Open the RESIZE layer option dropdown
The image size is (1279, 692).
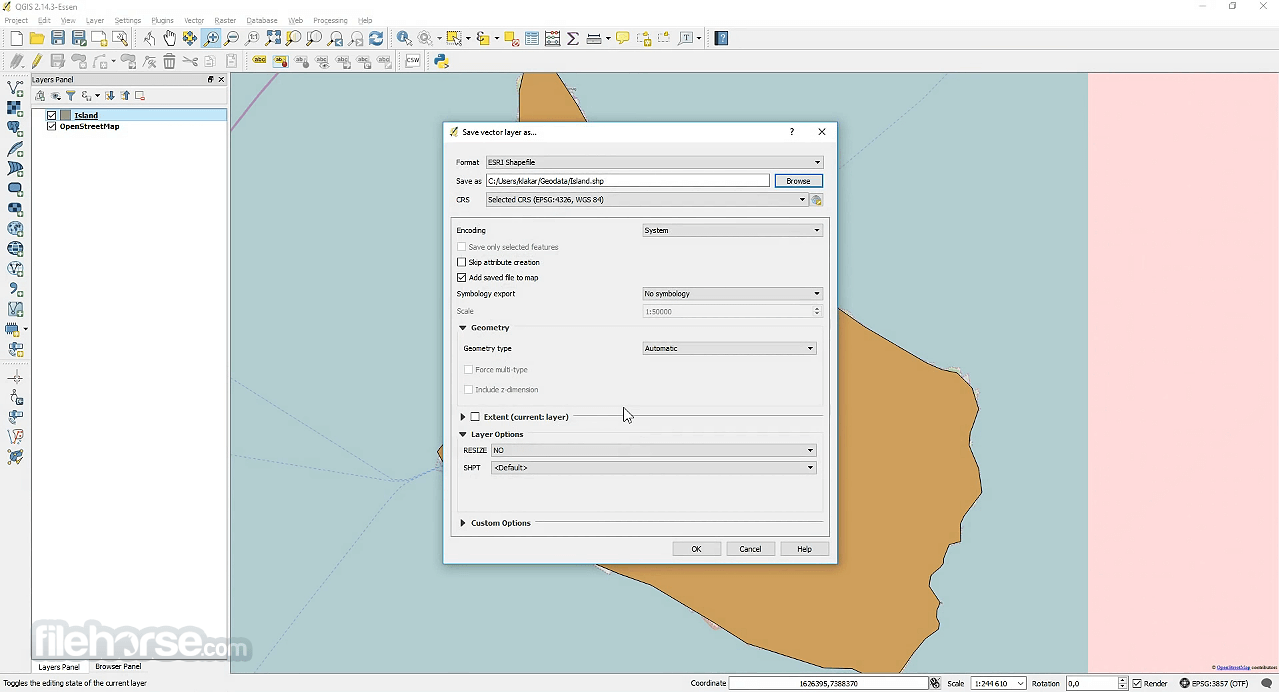pos(653,450)
